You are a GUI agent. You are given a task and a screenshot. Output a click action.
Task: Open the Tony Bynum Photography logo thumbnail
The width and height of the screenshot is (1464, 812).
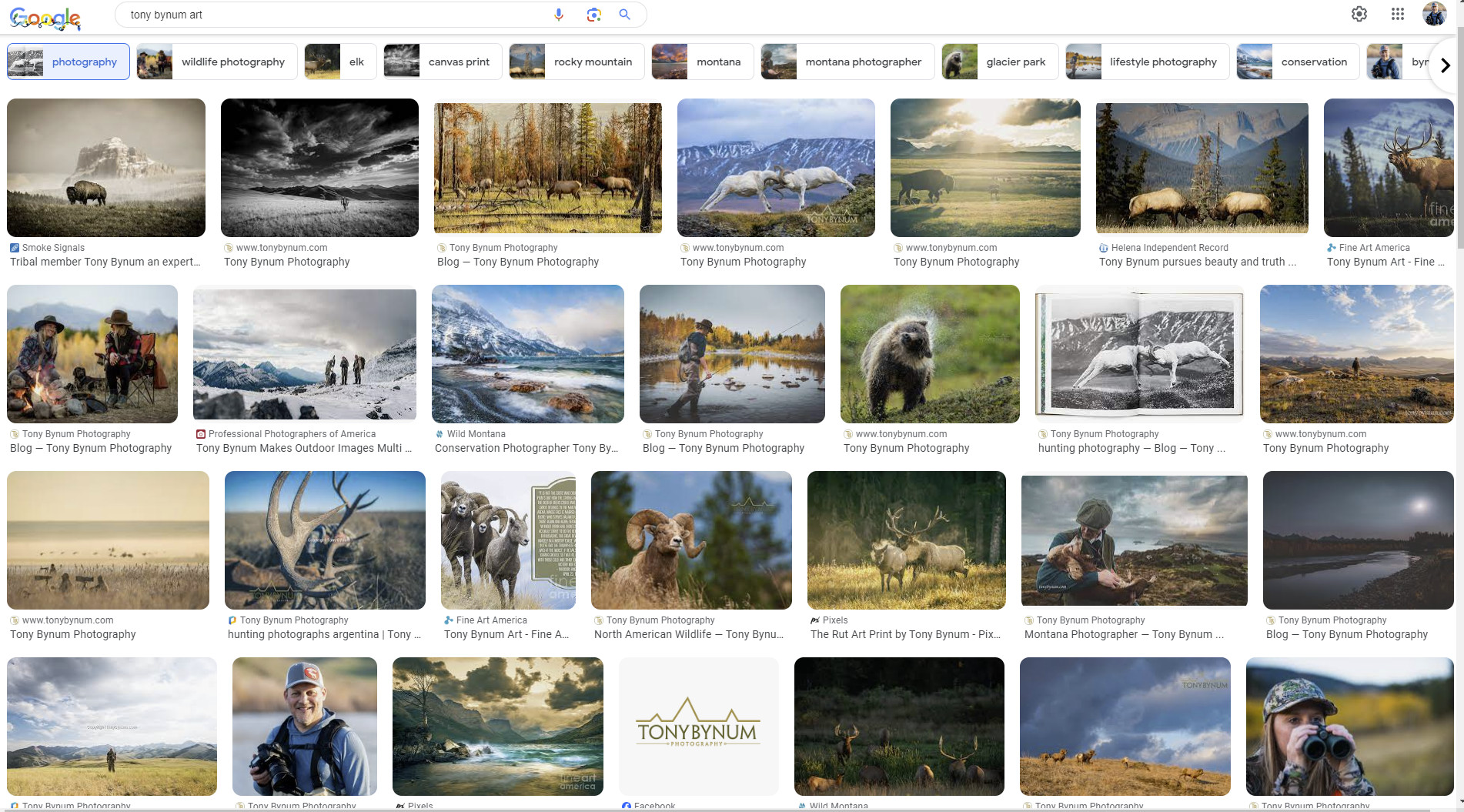pyautogui.click(x=698, y=726)
